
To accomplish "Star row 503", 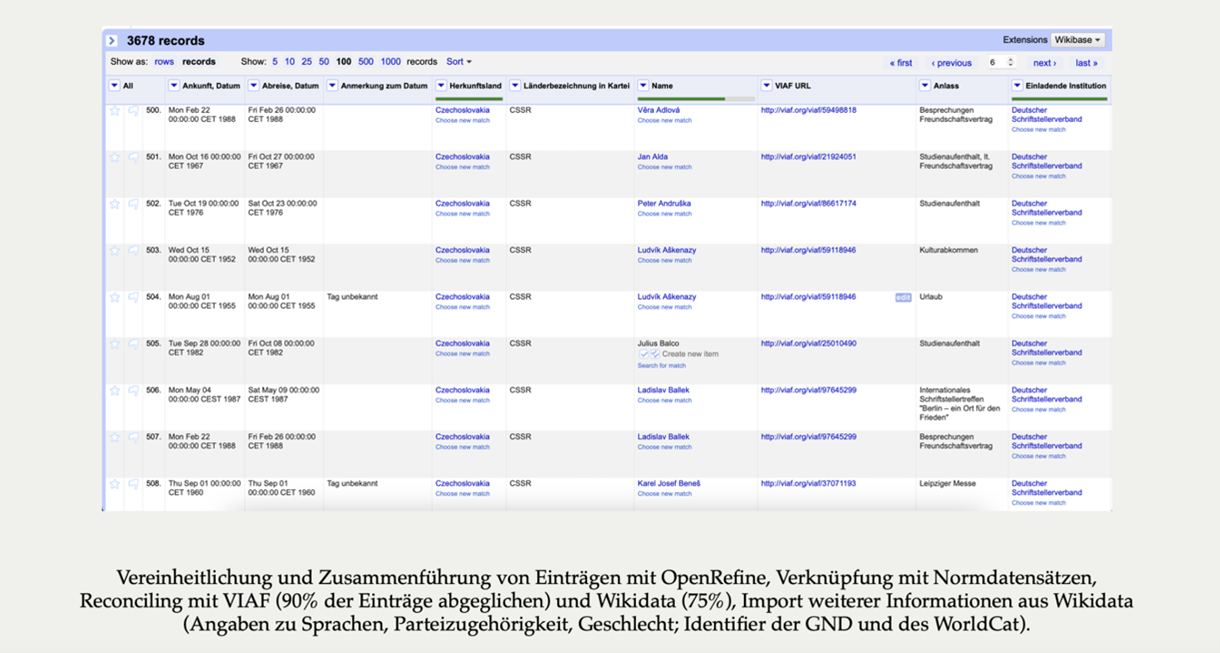I will tap(115, 251).
